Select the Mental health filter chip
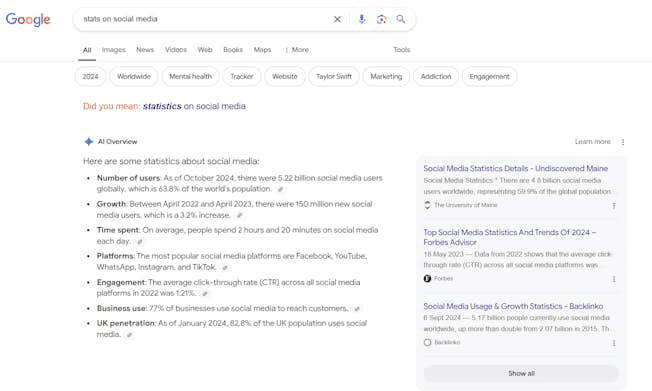The width and height of the screenshot is (652, 391). (190, 77)
